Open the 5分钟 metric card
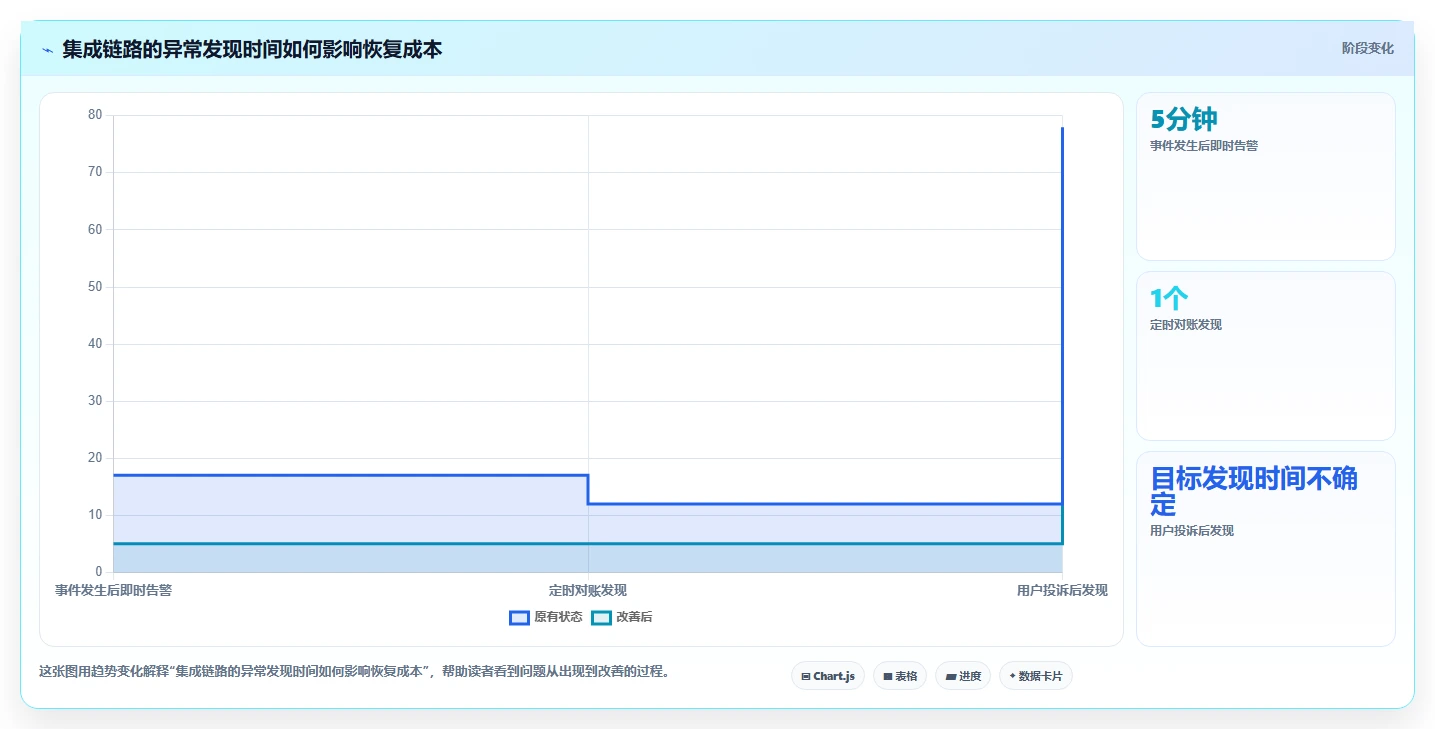 1265,176
